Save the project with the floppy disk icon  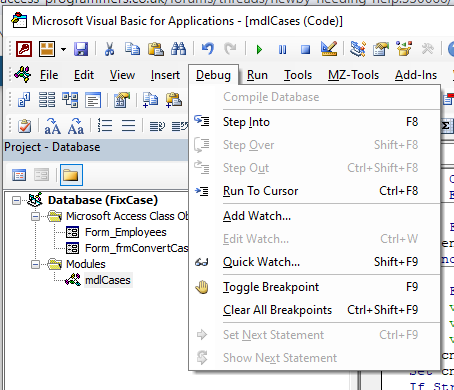pos(81,49)
